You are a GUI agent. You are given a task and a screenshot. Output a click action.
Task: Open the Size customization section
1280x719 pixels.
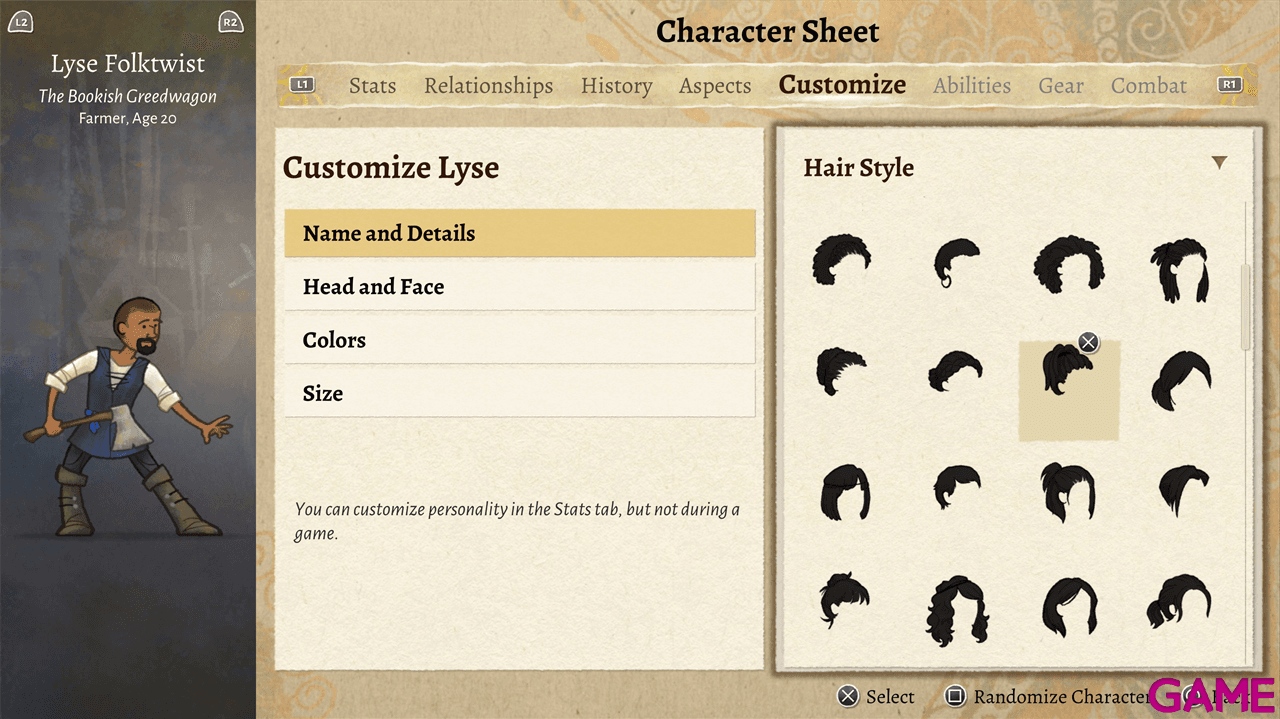(520, 393)
